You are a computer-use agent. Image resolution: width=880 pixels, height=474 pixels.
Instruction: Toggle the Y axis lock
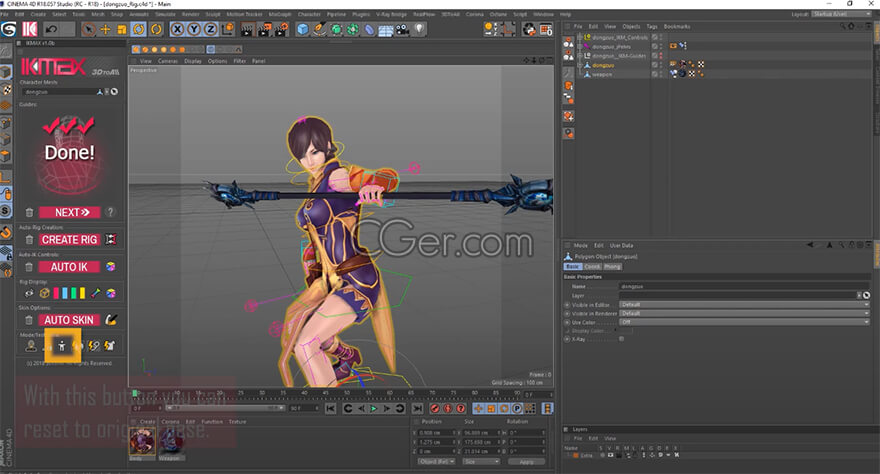194,29
